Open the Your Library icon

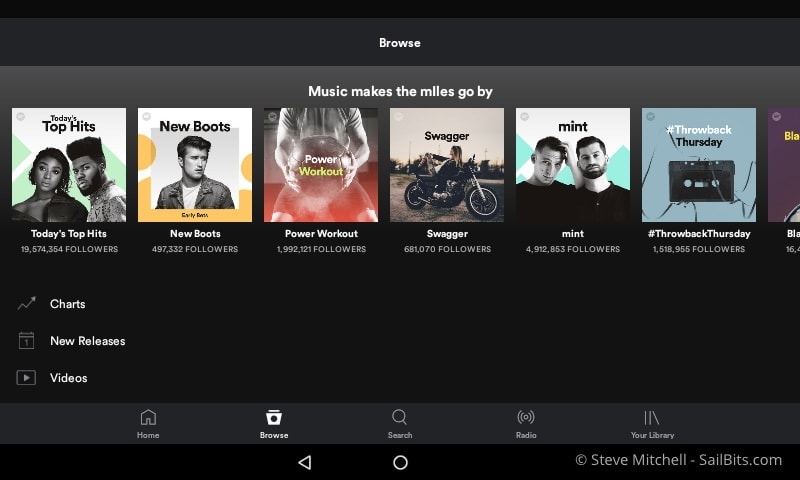652,418
